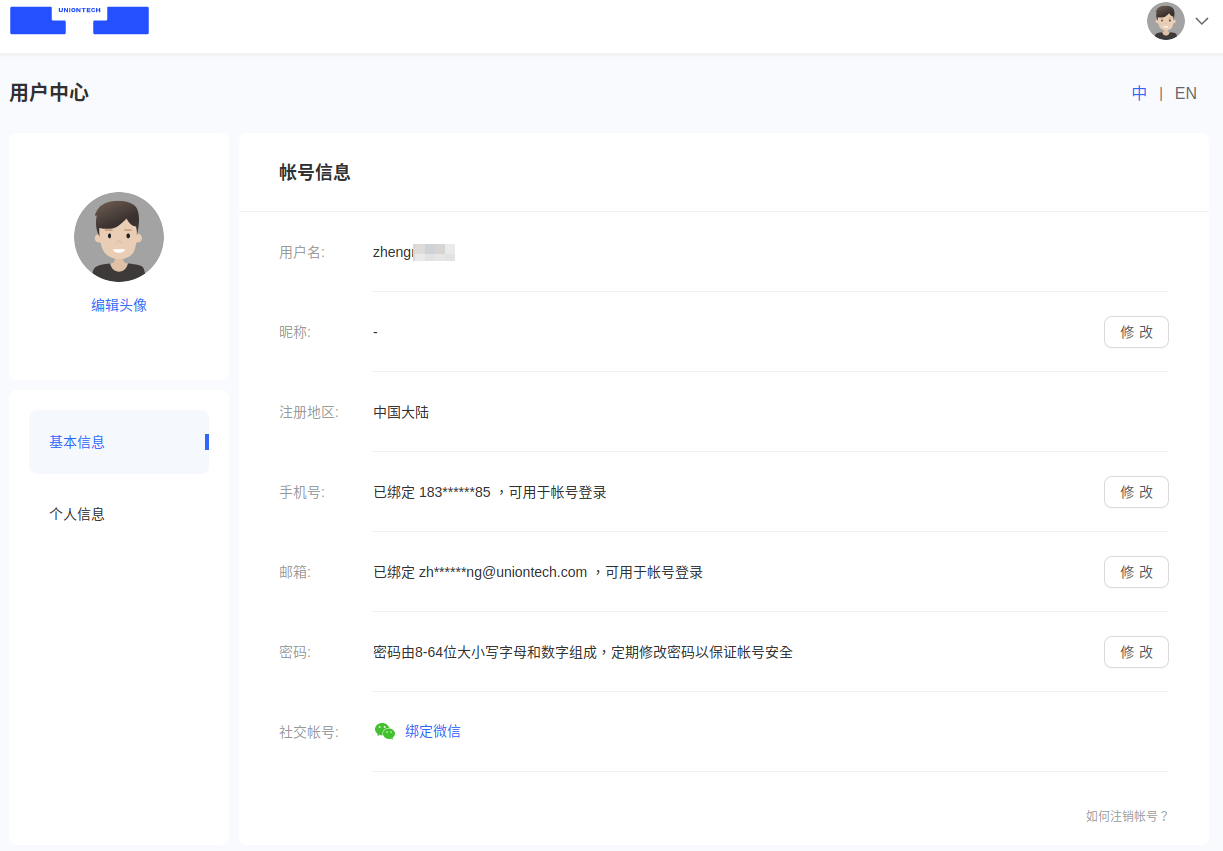
Task: Click the 用户中心 page title
Action: [x=49, y=93]
